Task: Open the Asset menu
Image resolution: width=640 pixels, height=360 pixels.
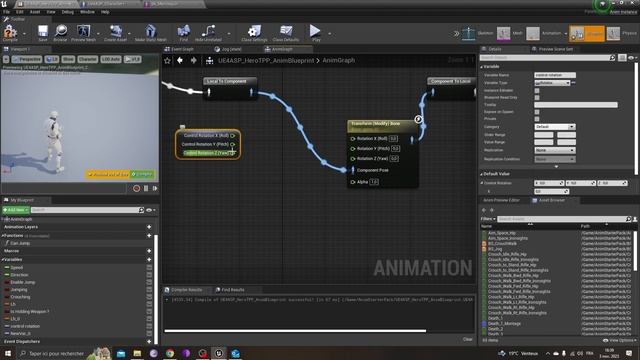Action: 35,12
